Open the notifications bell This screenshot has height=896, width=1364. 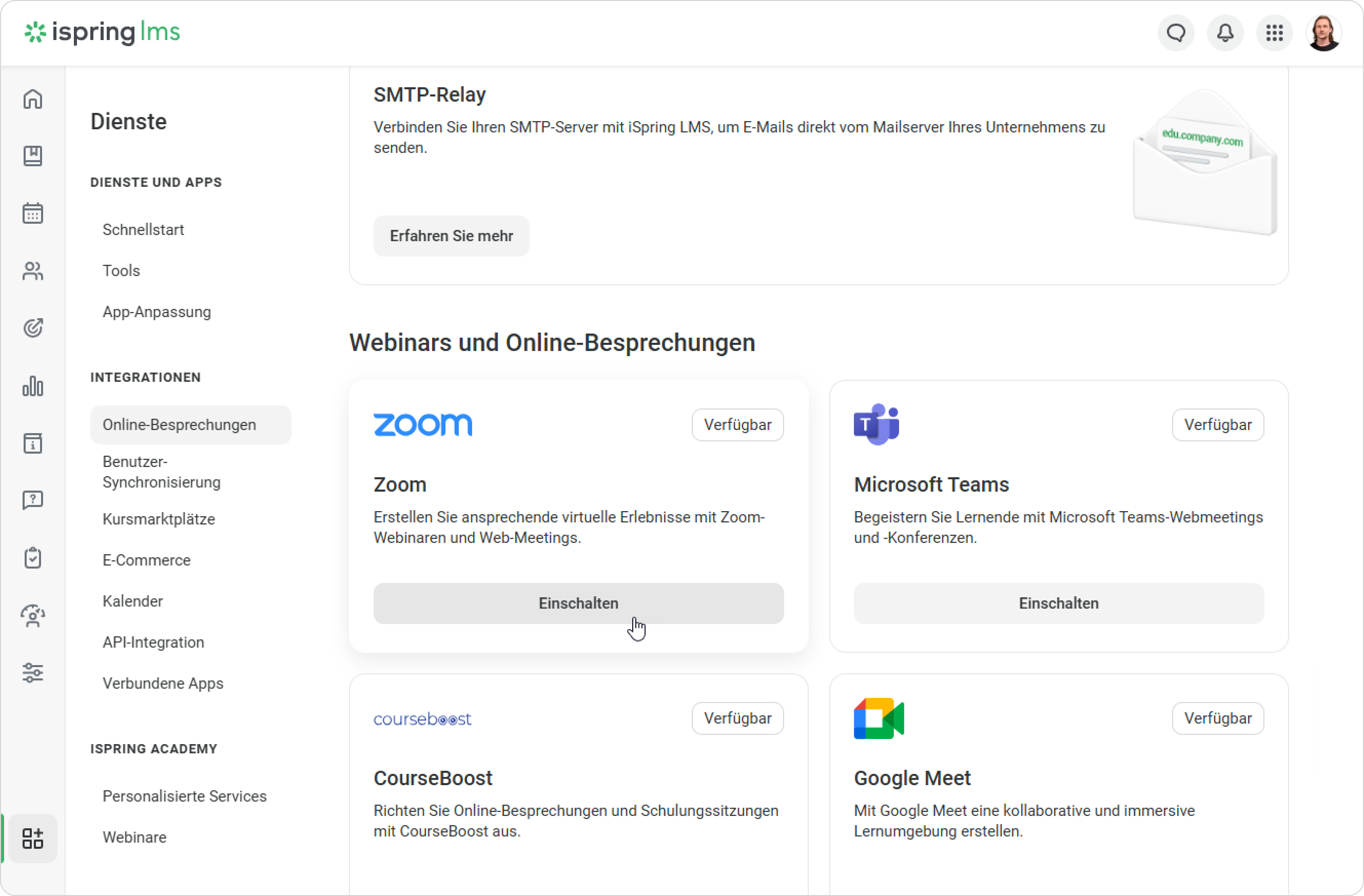(1225, 33)
